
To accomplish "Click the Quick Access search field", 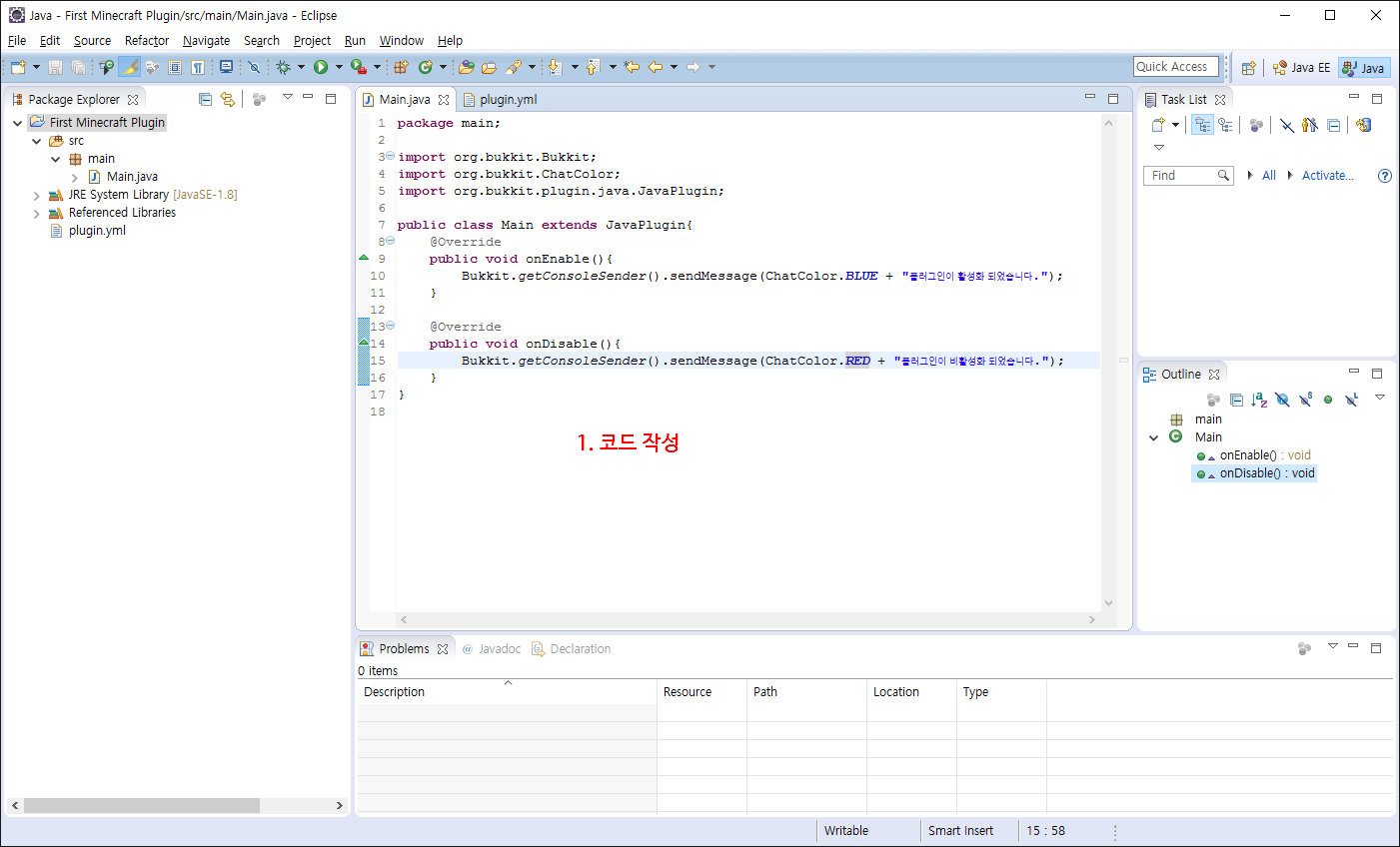I will pos(1176,67).
